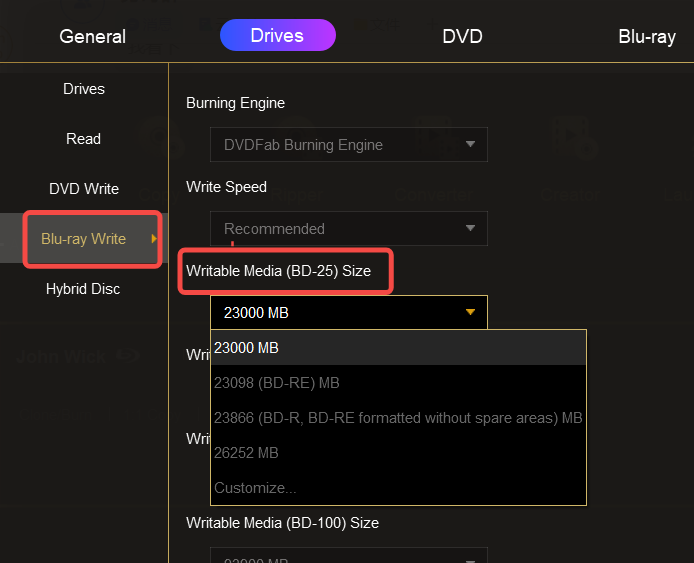Image resolution: width=694 pixels, height=563 pixels.
Task: Open the DVD settings tab
Action: coord(462,37)
